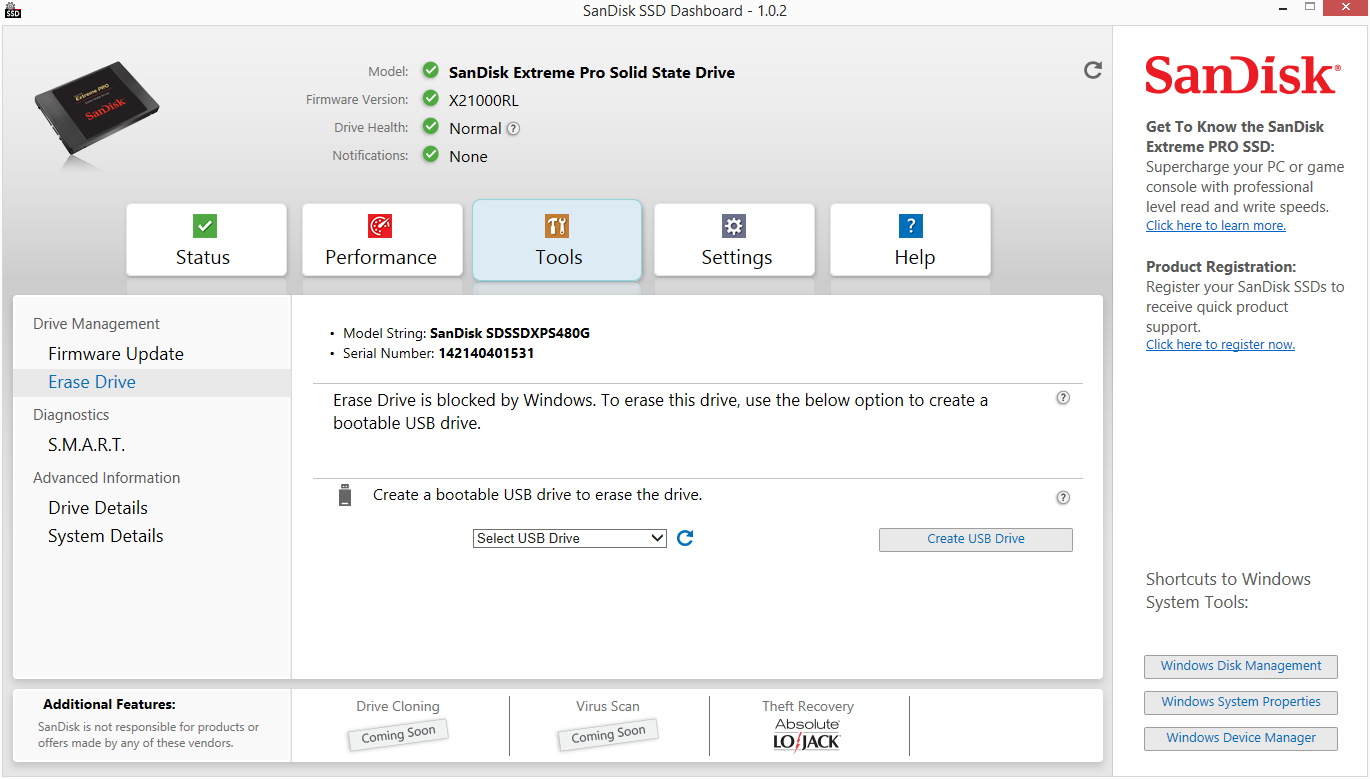Click the gear icon on the Settings tab

[734, 225]
